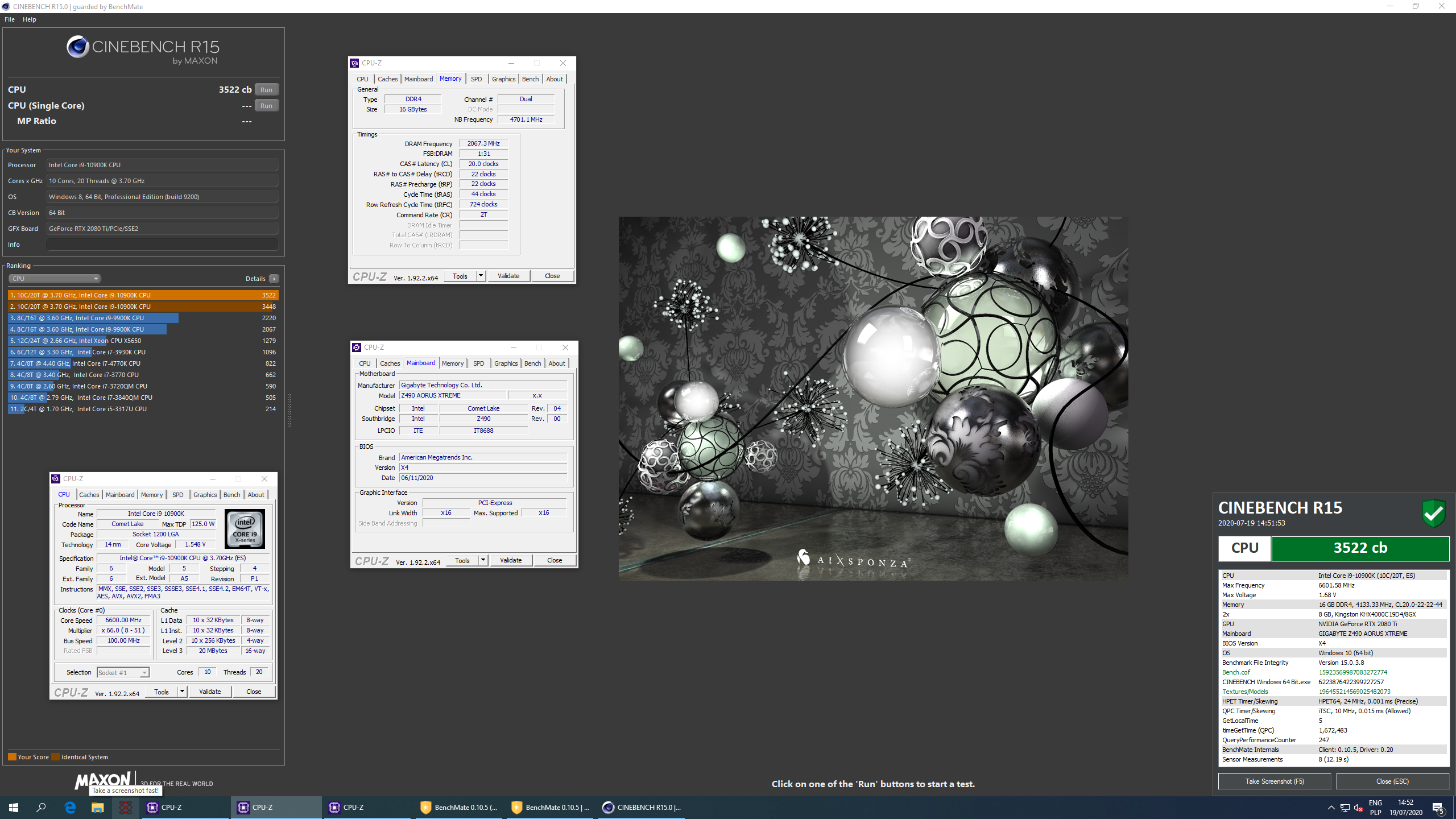
Task: Open Memory tab in bottom-left CPU-Z window
Action: tap(152, 495)
